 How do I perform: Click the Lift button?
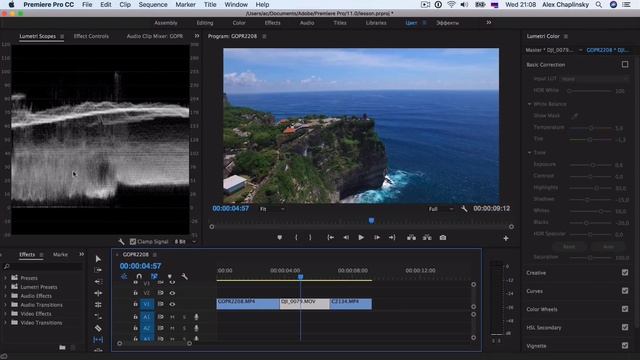pyautogui.click(x=411, y=238)
